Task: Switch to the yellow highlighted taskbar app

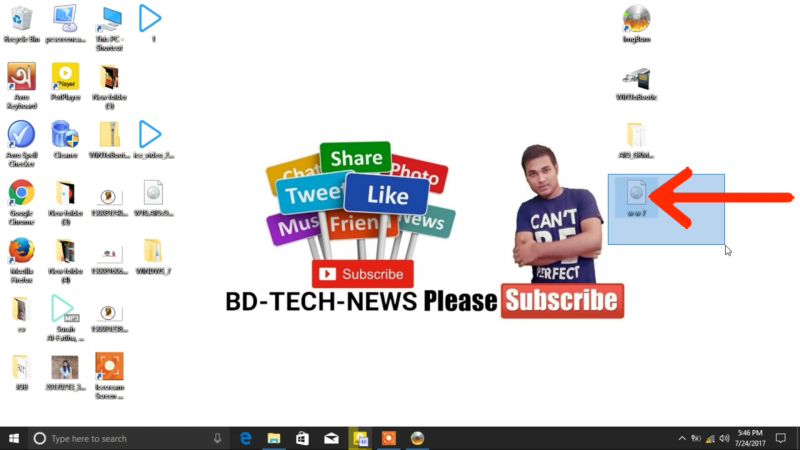Action: pos(360,438)
